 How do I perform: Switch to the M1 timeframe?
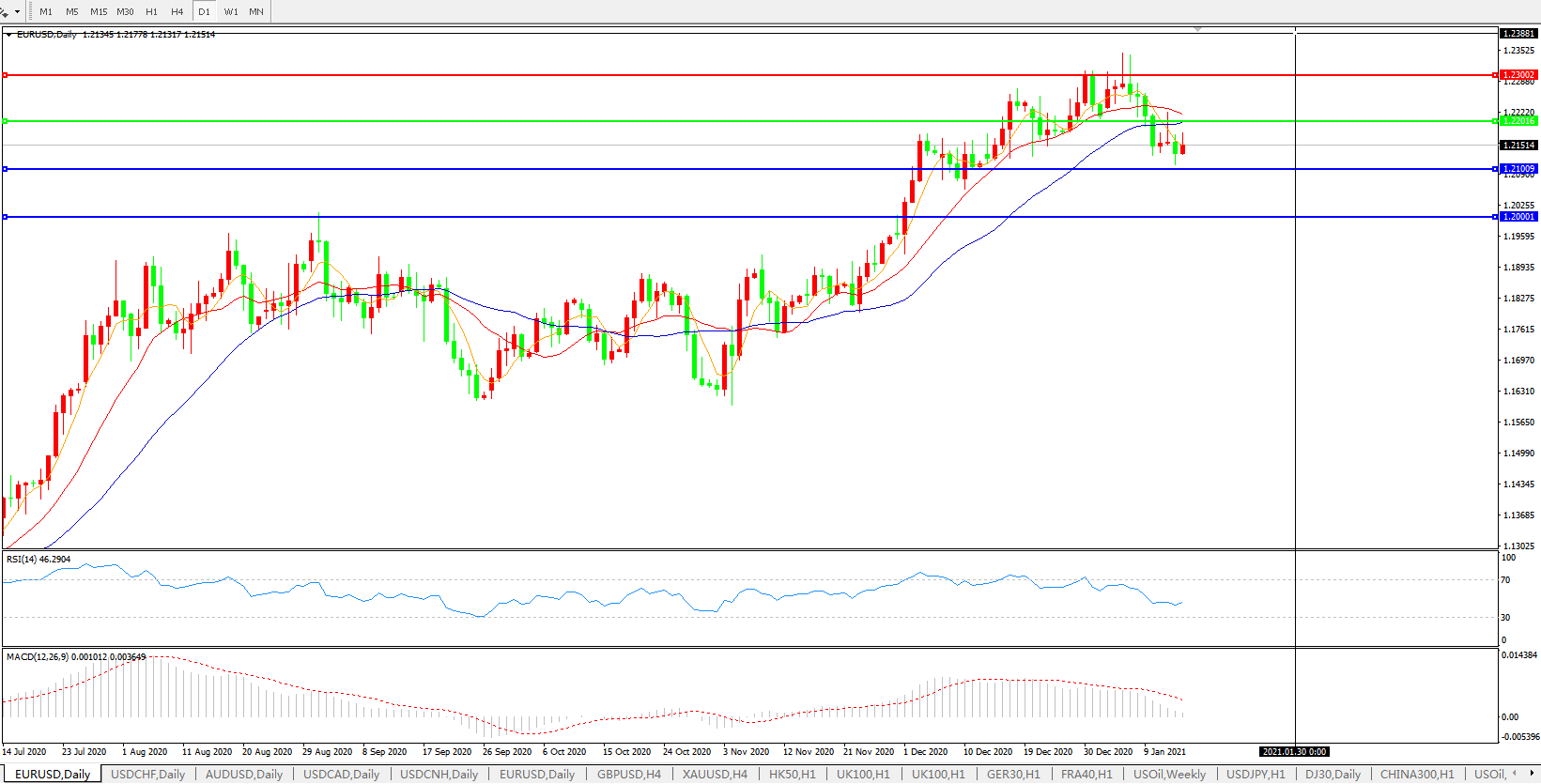46,12
